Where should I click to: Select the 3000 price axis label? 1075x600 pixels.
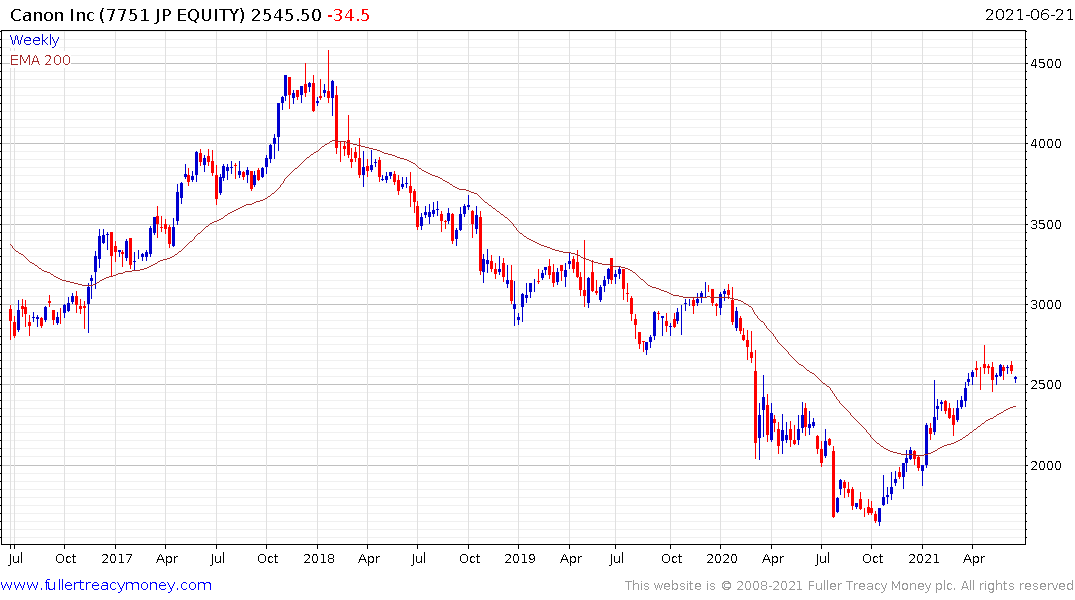tap(1046, 304)
